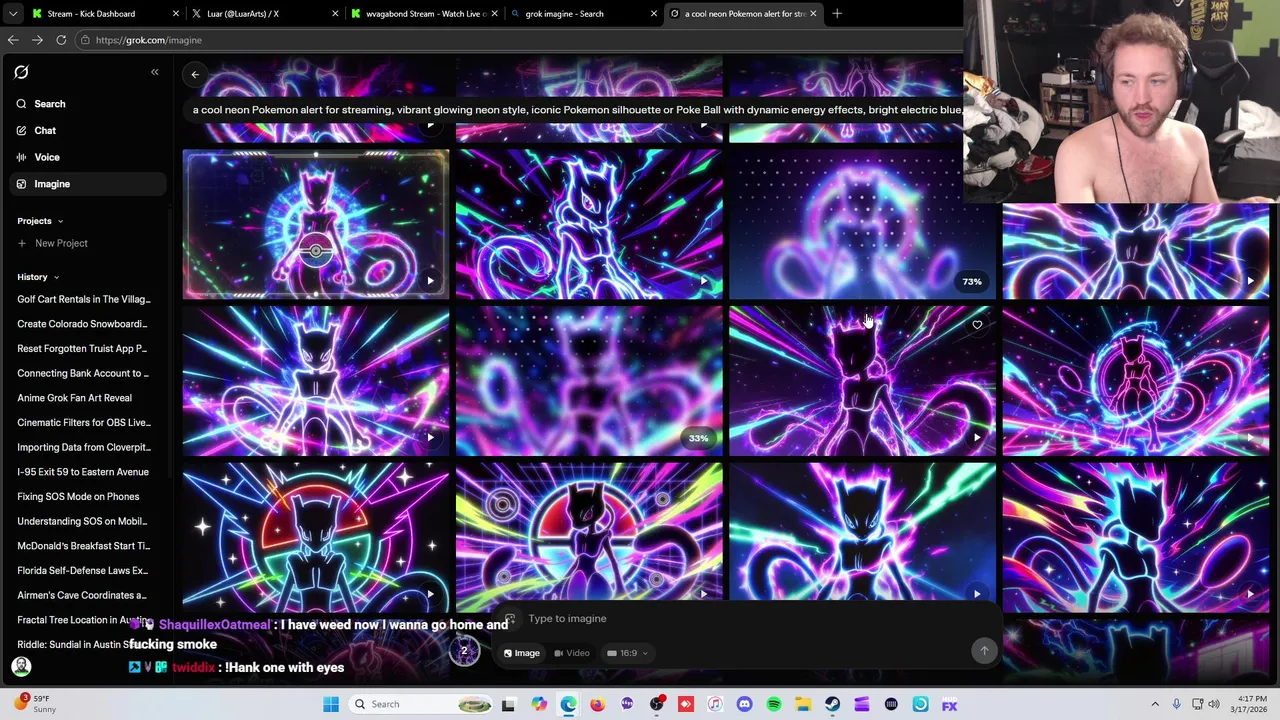Open "I-95 Exit 59 to Eastern Avenue" history entry

point(83,472)
